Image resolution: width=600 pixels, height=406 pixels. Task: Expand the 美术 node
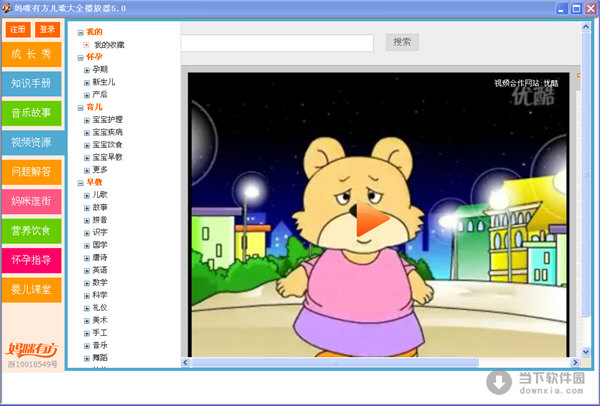click(87, 321)
